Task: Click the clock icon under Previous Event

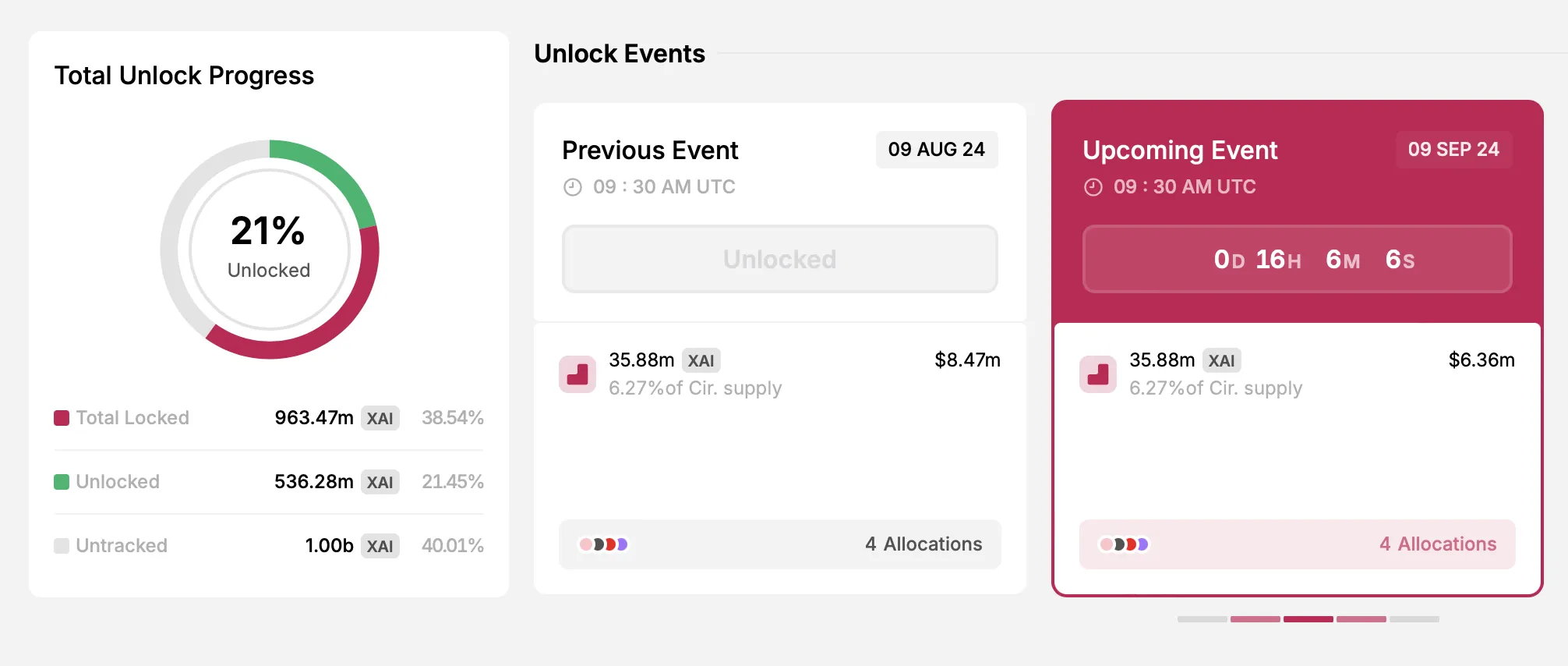Action: pyautogui.click(x=573, y=187)
